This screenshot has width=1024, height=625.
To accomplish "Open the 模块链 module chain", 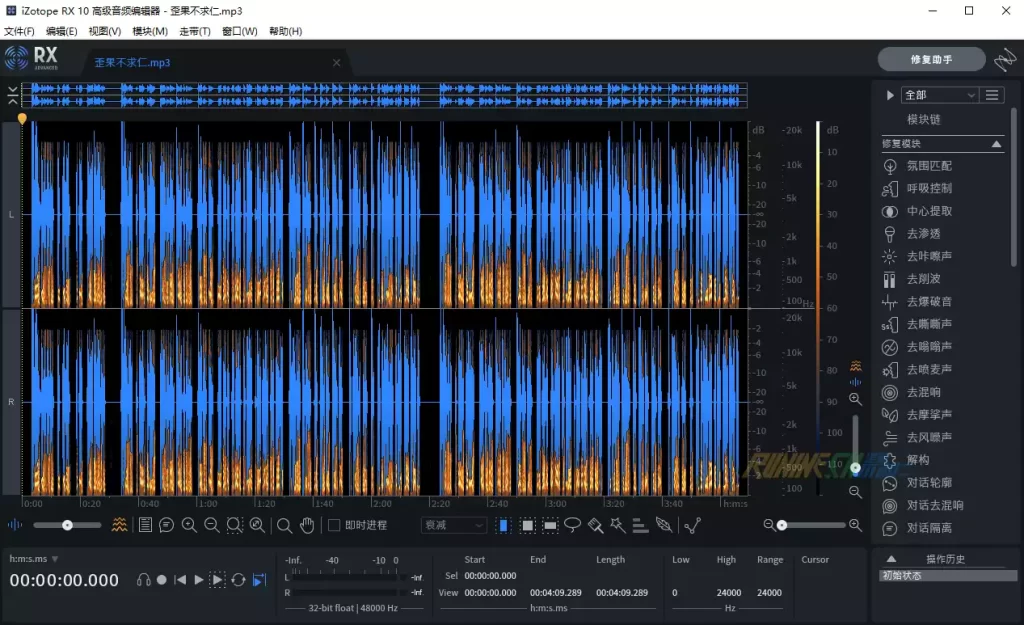I will (x=923, y=119).
